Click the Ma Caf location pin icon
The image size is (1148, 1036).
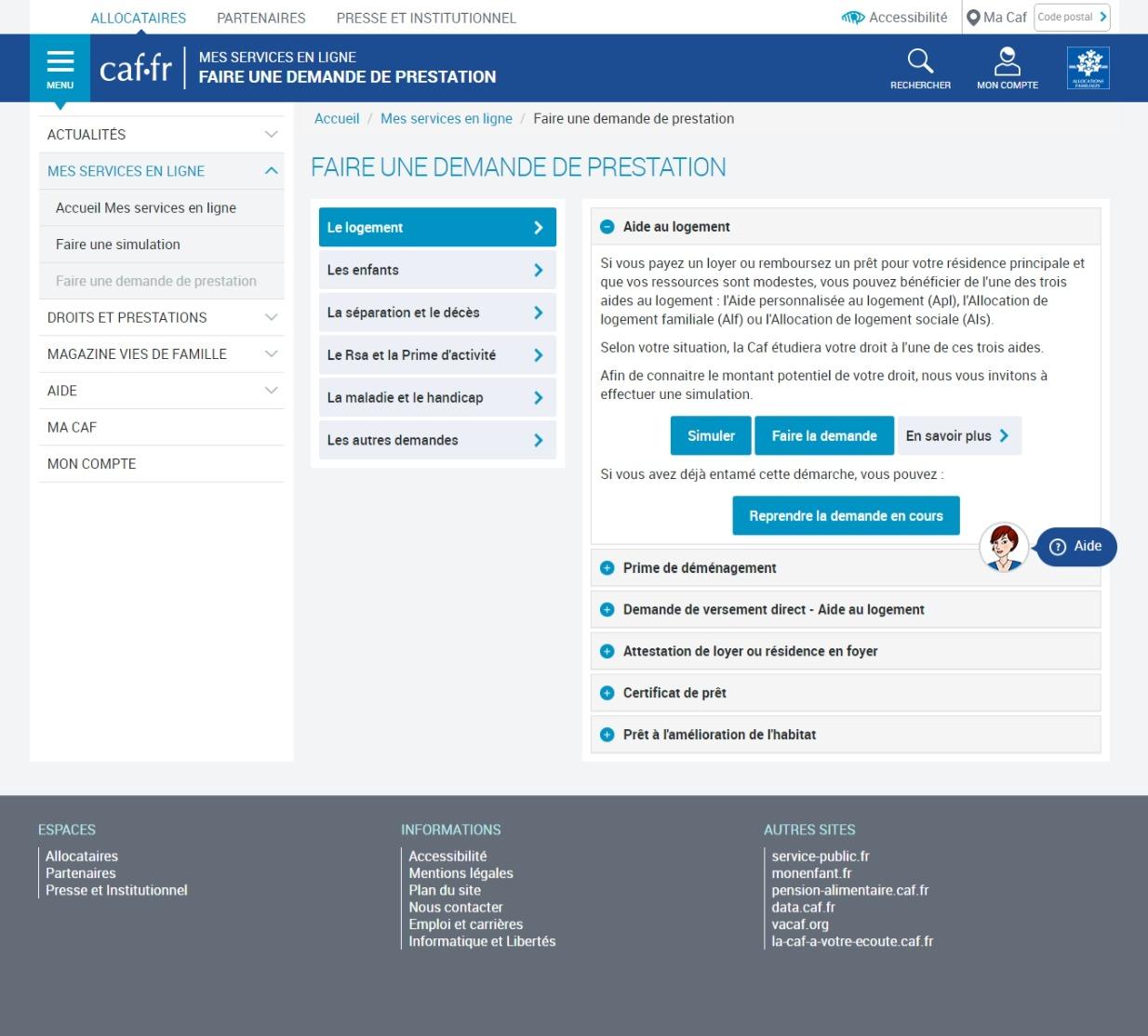[x=973, y=18]
